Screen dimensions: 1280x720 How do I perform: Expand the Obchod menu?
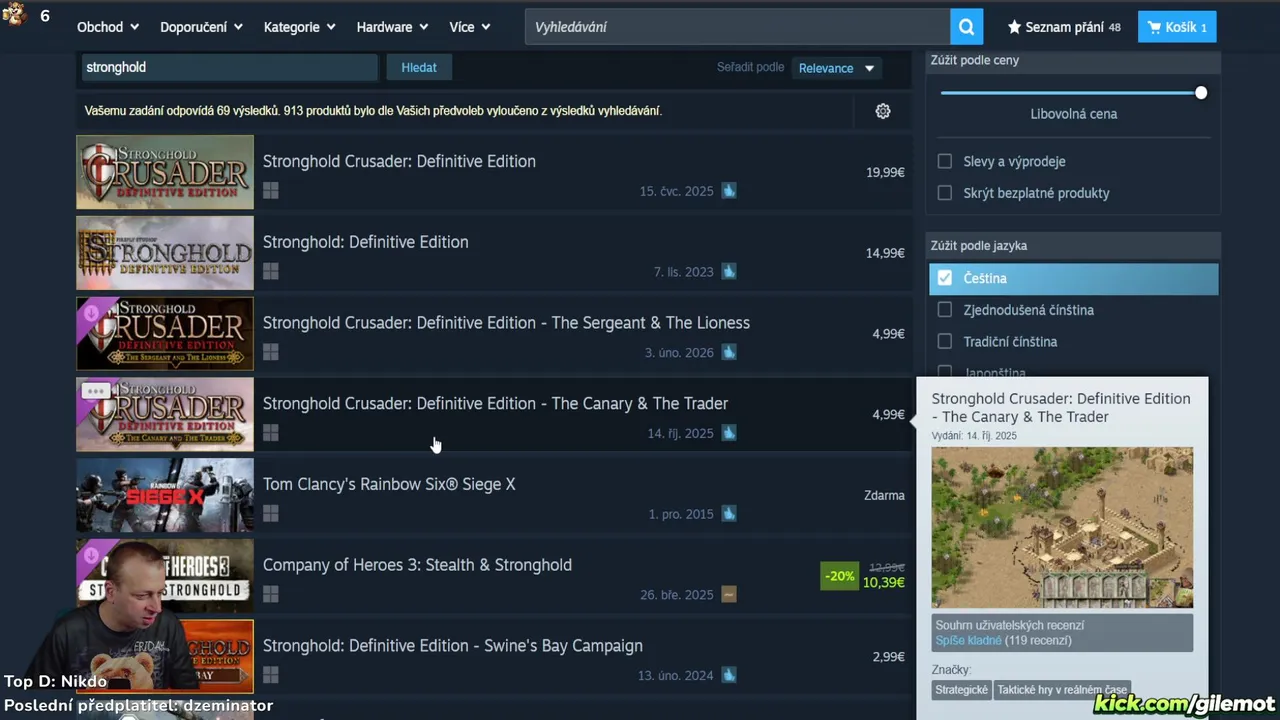click(x=108, y=27)
